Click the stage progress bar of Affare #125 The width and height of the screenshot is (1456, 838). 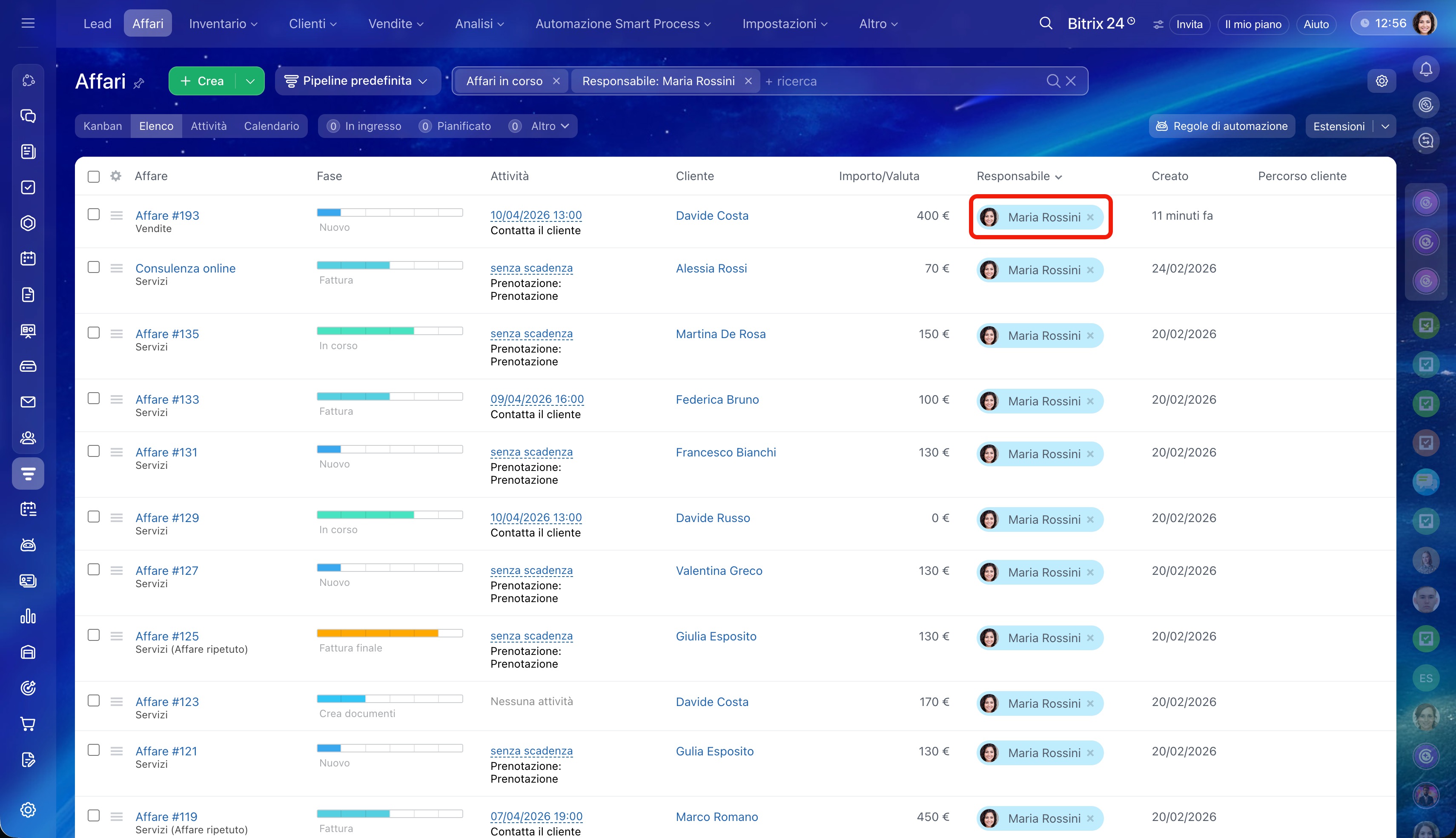(x=390, y=633)
